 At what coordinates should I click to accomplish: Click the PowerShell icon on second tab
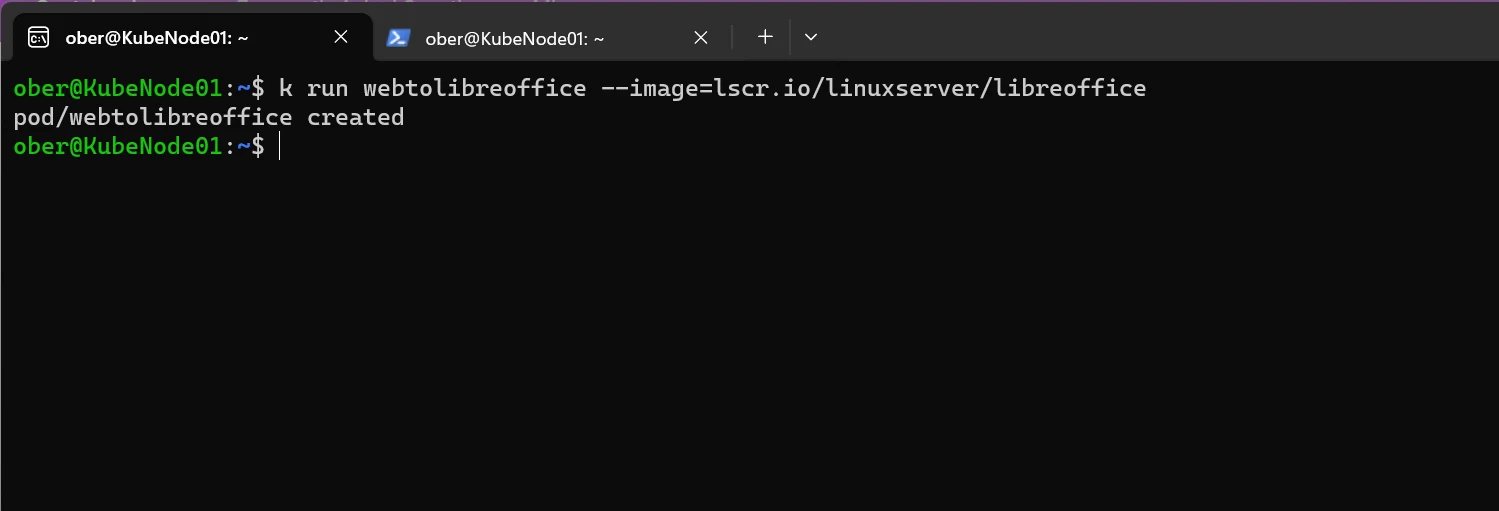(x=398, y=38)
